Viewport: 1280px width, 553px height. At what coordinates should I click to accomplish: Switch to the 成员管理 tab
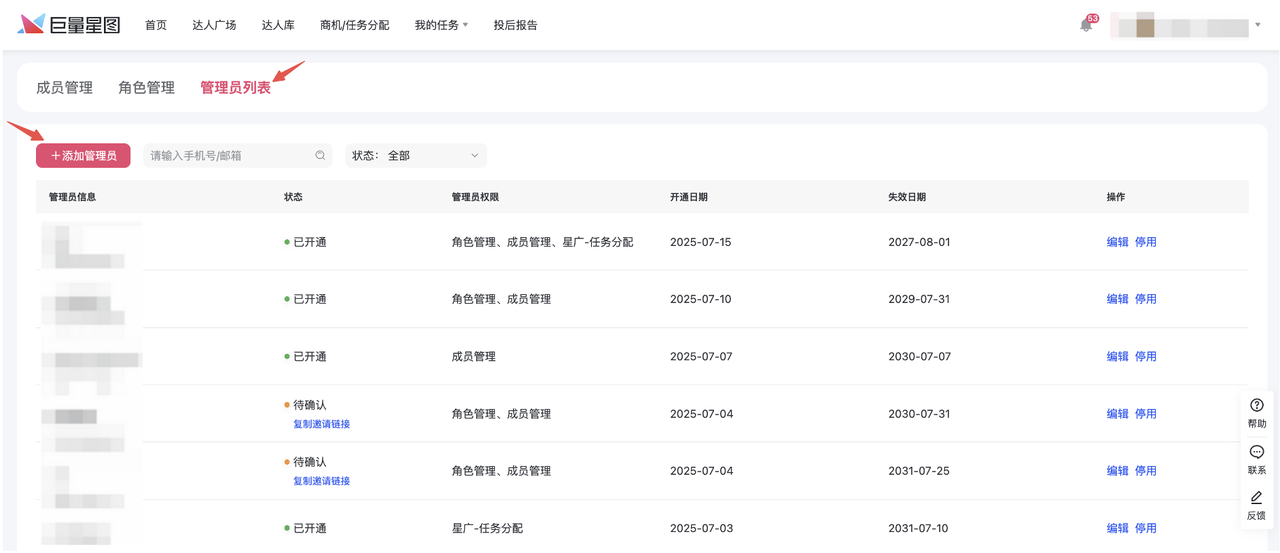(64, 88)
